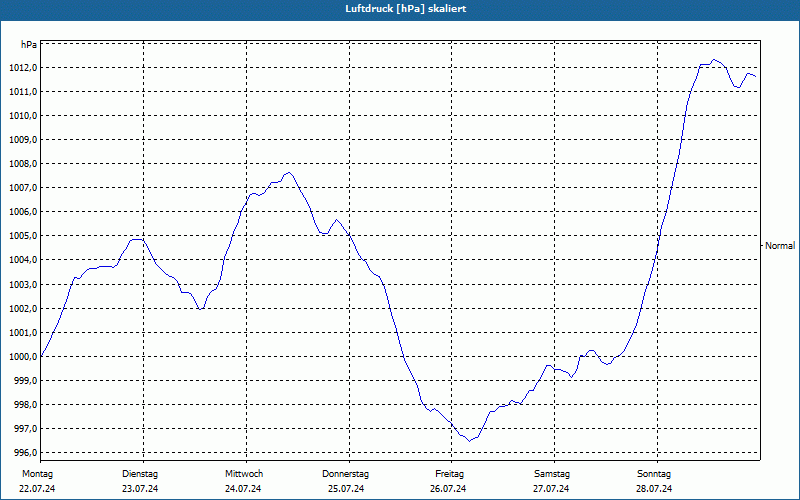Click the 1003,0 axis value
Viewport: 800px width, 500px height.
23,284
